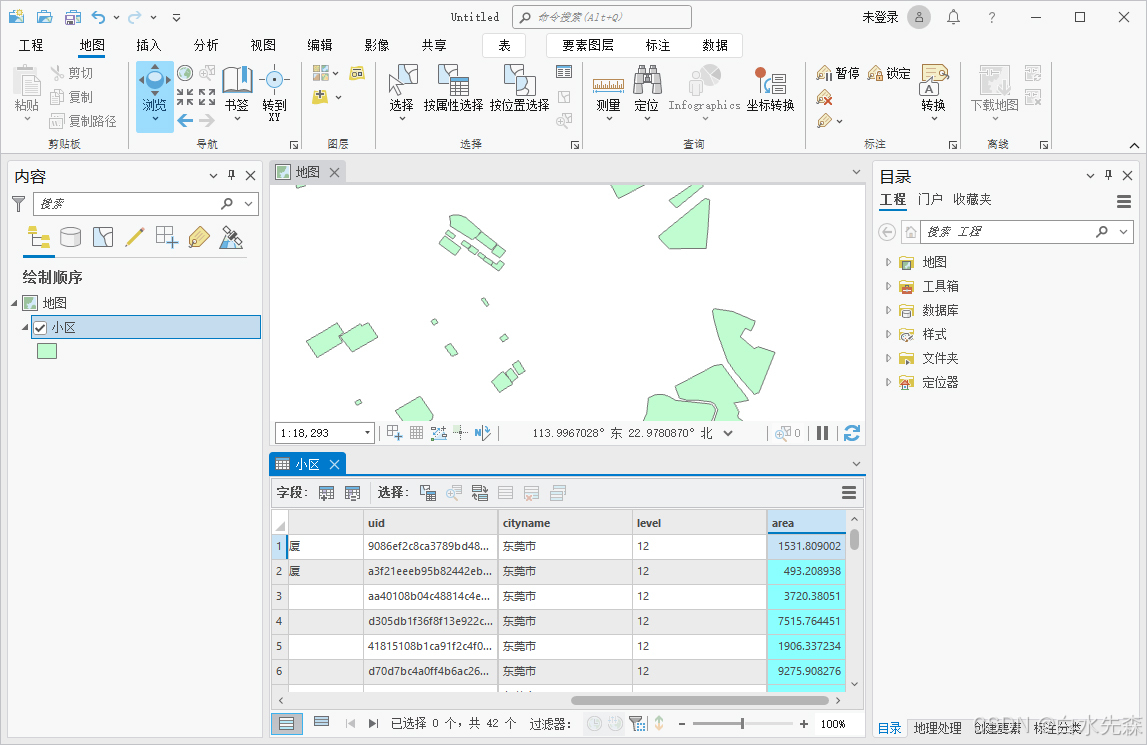Click the green 小区 layer symbol swatch

(x=47, y=351)
